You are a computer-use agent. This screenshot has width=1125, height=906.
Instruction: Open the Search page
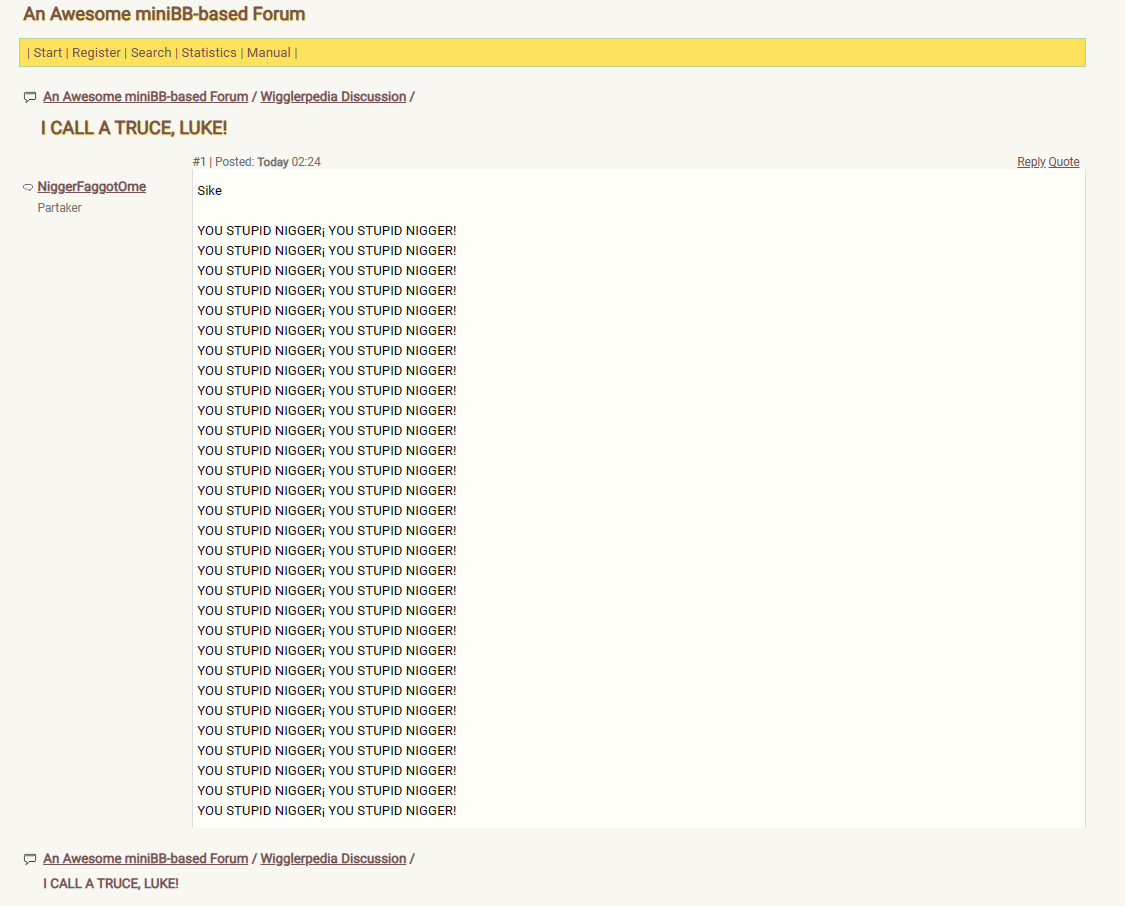click(x=151, y=52)
